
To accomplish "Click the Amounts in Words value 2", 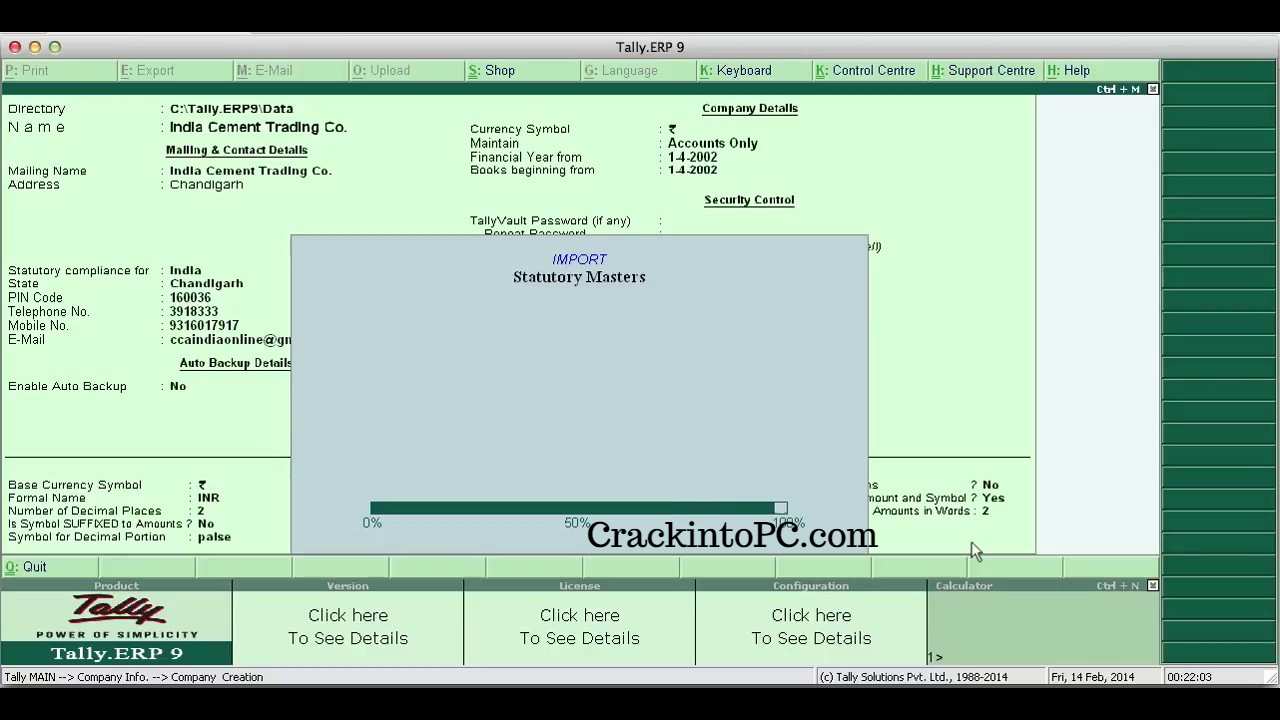I will pyautogui.click(x=984, y=511).
